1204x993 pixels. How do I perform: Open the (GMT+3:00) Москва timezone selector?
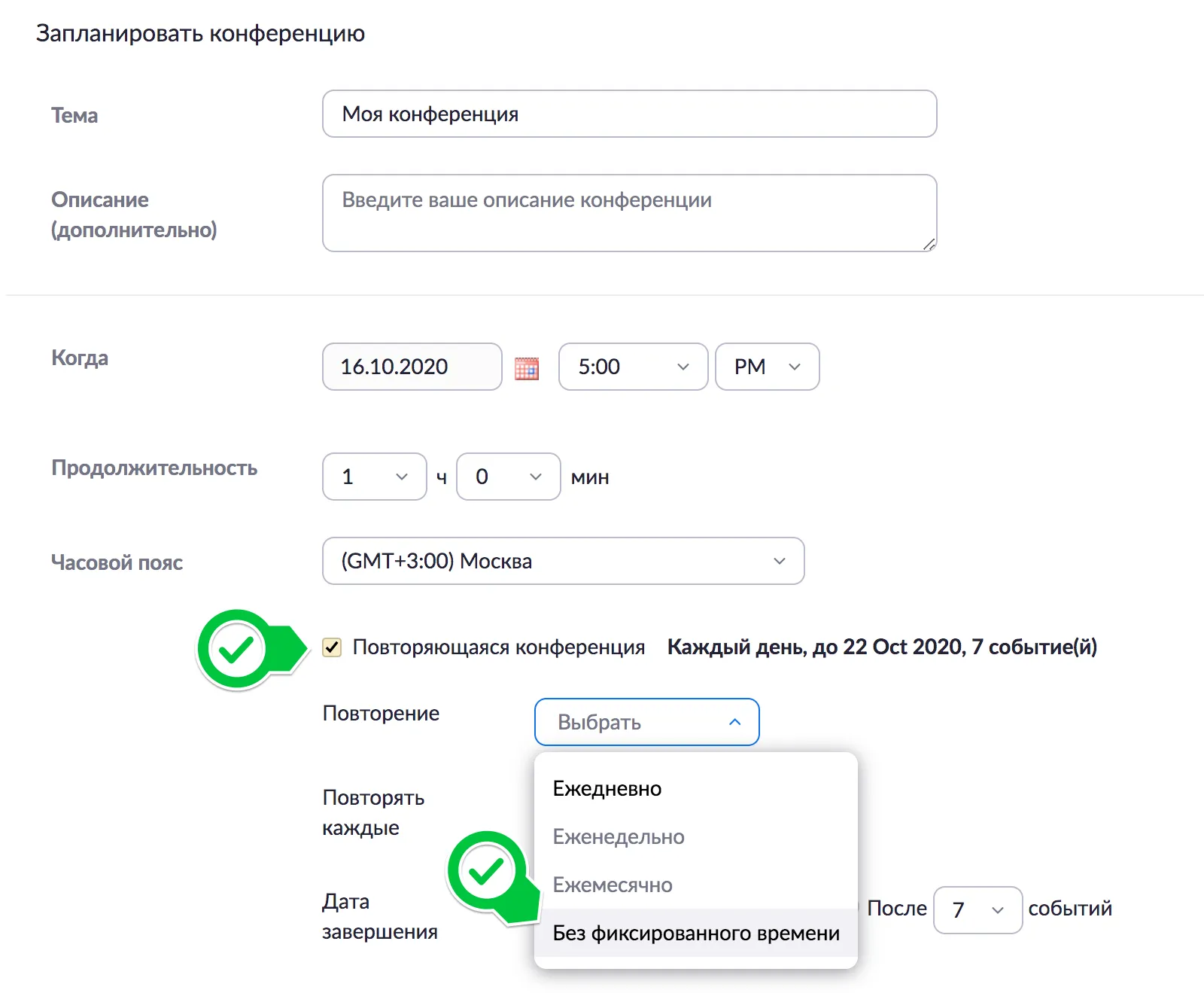point(563,561)
